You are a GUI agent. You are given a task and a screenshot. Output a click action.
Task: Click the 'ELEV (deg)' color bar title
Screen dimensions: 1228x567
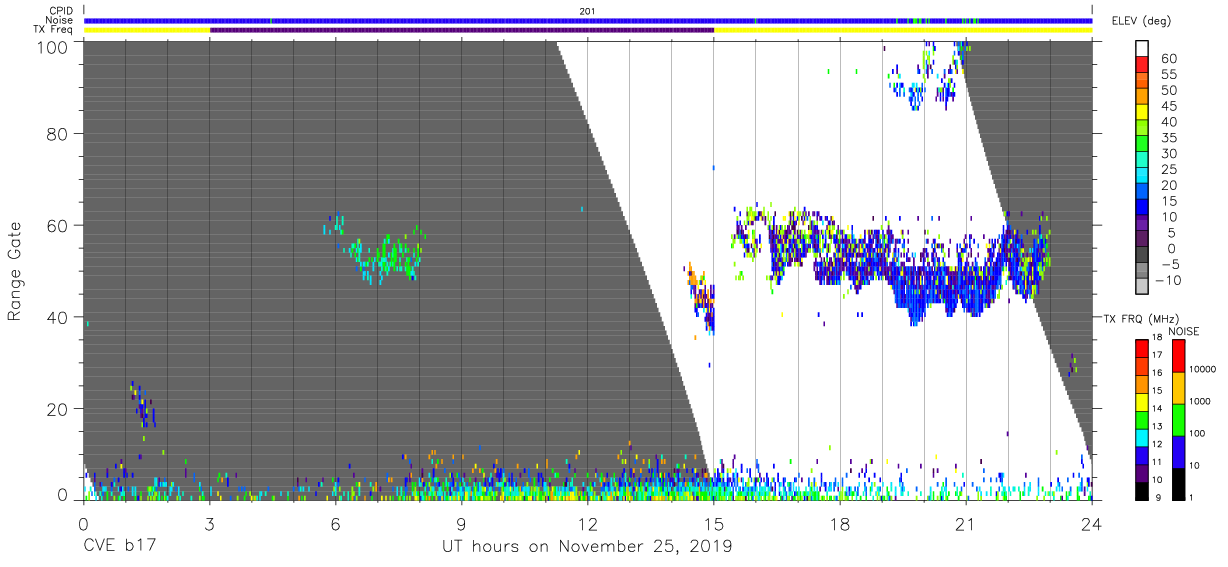click(x=1141, y=23)
